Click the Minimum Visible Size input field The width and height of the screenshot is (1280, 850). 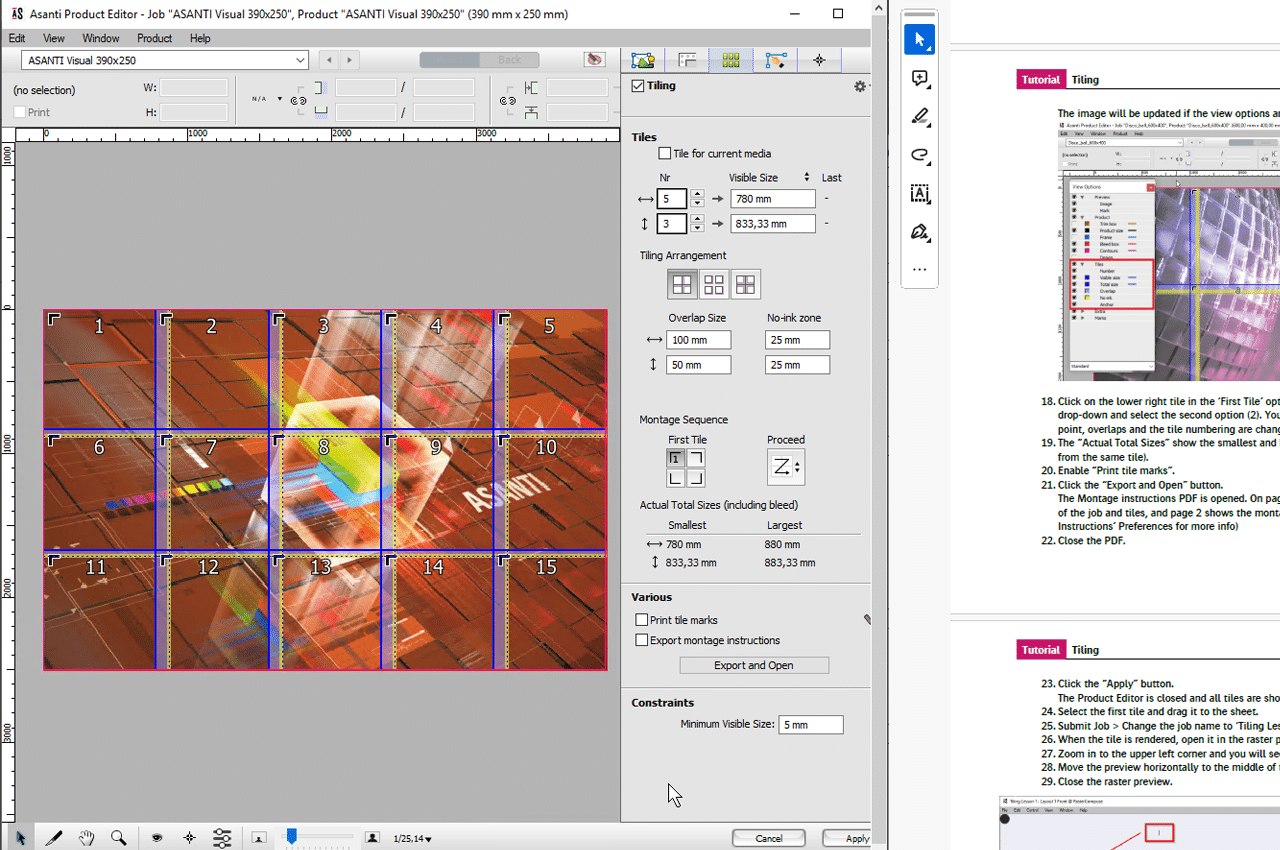point(810,724)
